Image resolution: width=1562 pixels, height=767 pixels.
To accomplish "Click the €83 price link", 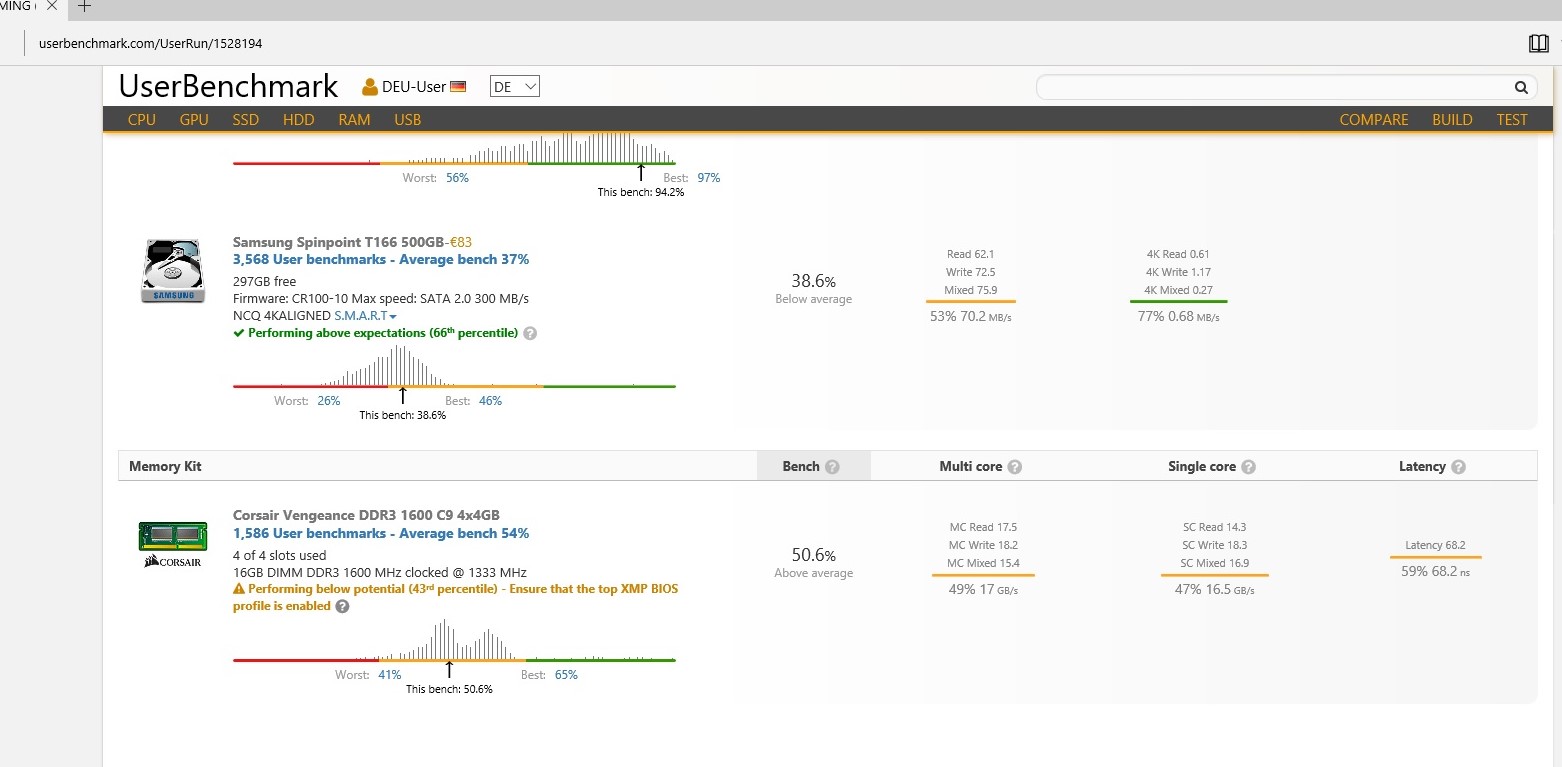I will [x=461, y=242].
